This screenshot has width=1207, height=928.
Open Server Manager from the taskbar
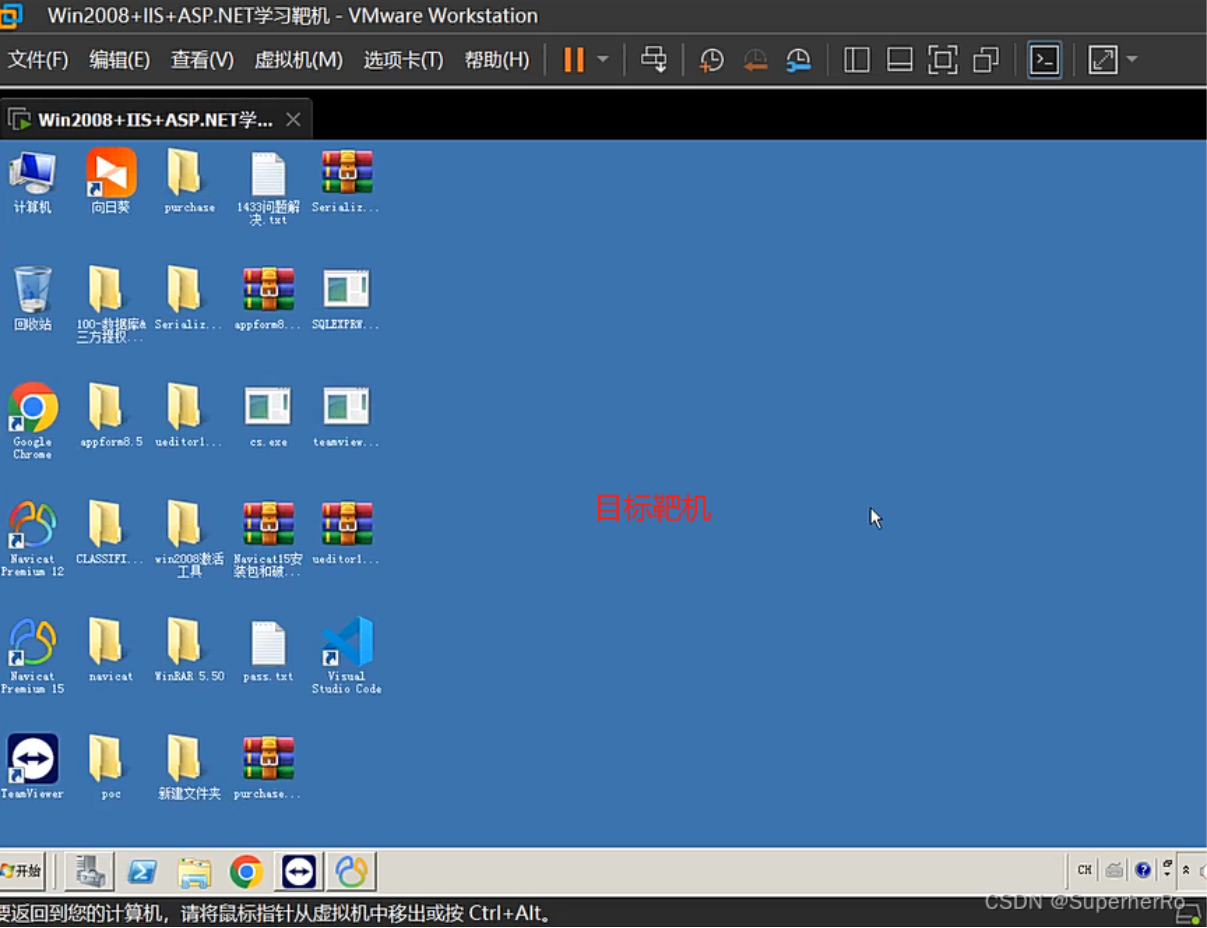click(89, 871)
